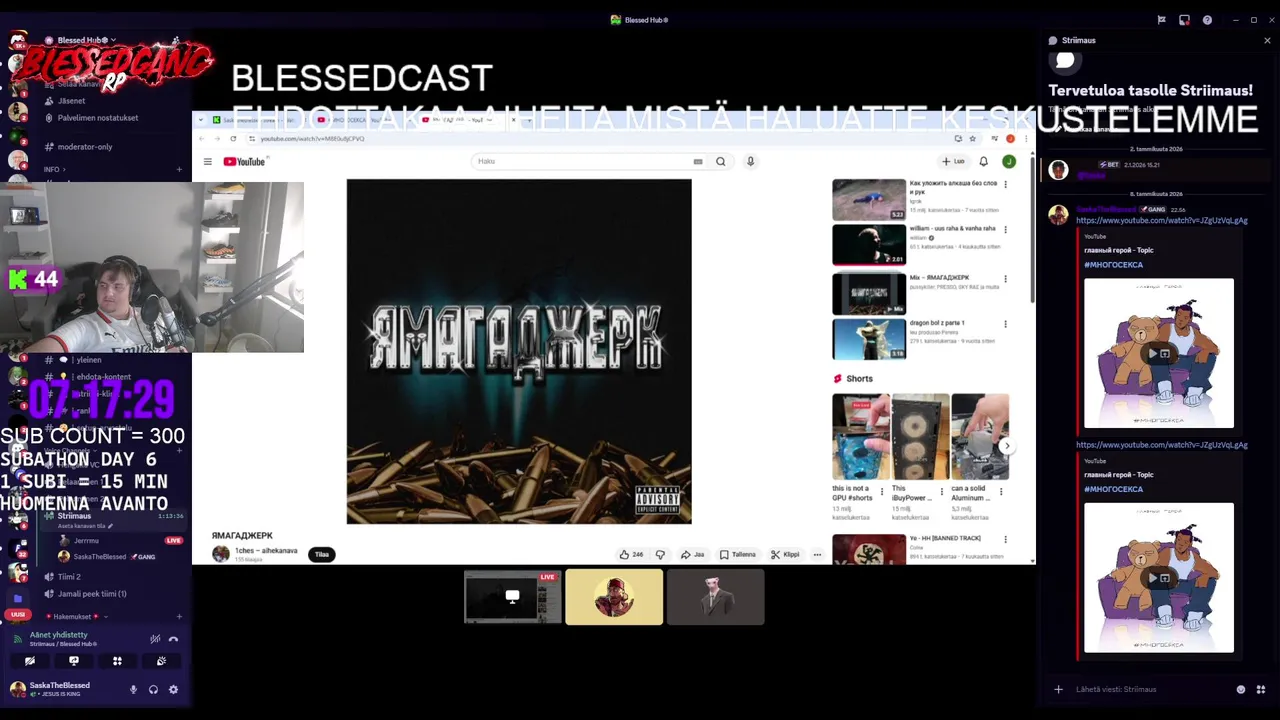Open Palvelimen nostatukset in sidebar
The height and width of the screenshot is (720, 1280).
(98, 118)
